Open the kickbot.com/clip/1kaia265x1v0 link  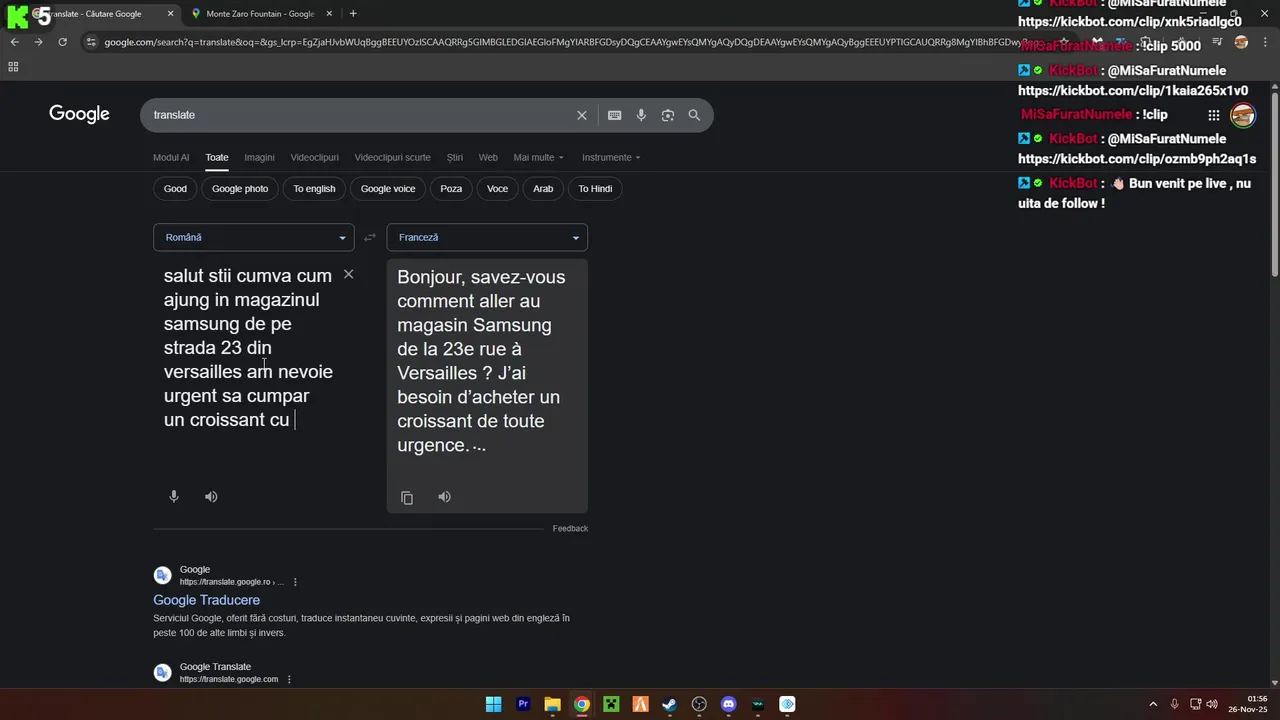(1133, 91)
